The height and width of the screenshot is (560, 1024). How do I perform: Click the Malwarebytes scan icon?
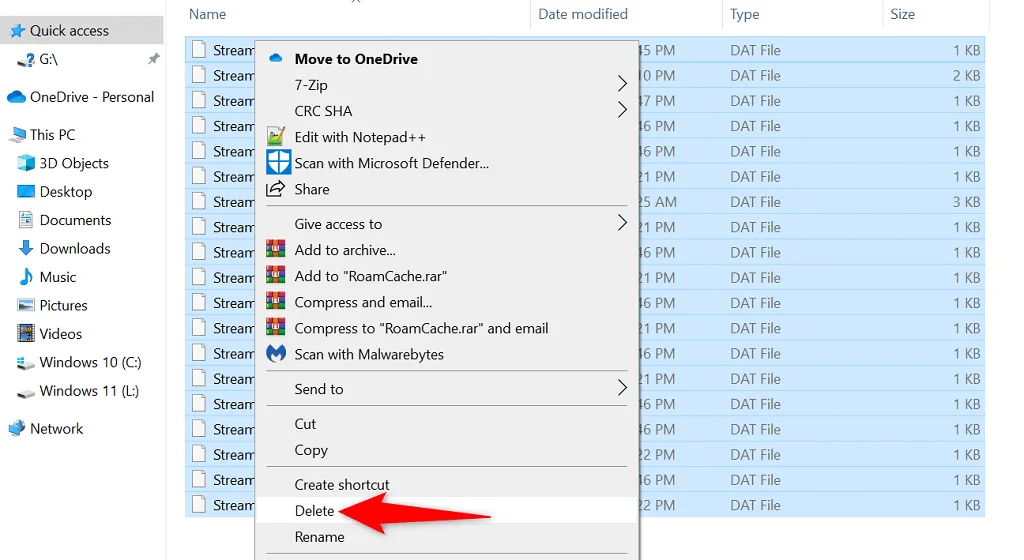coord(276,354)
